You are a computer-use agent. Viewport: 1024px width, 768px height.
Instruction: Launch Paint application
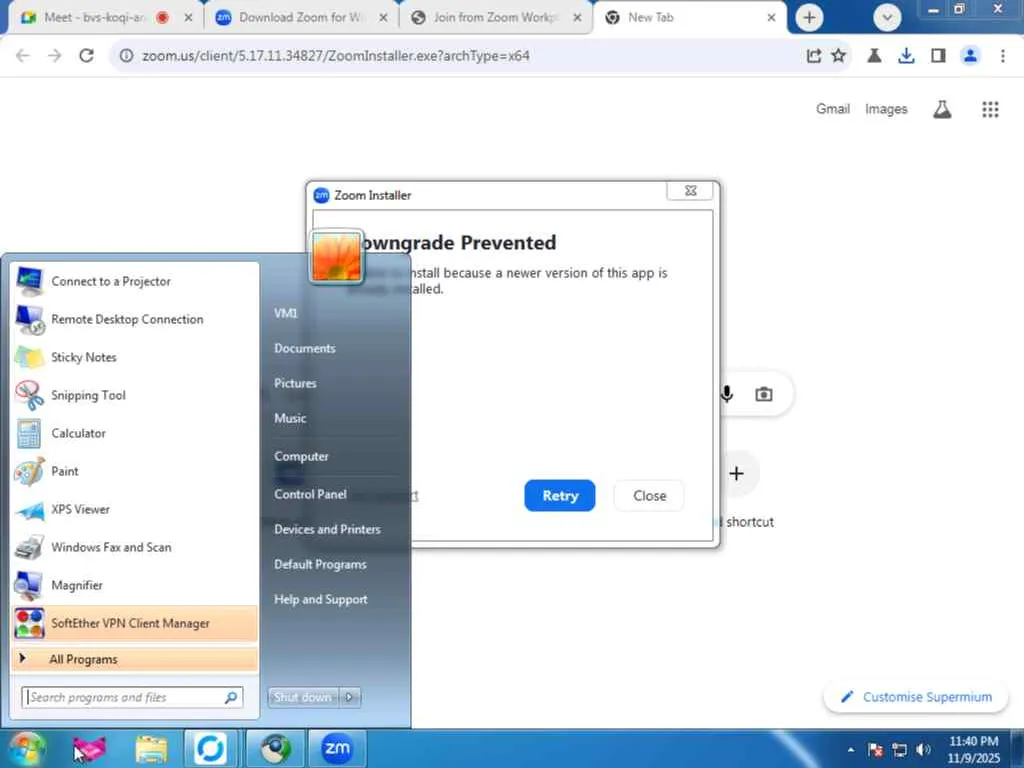click(135, 471)
